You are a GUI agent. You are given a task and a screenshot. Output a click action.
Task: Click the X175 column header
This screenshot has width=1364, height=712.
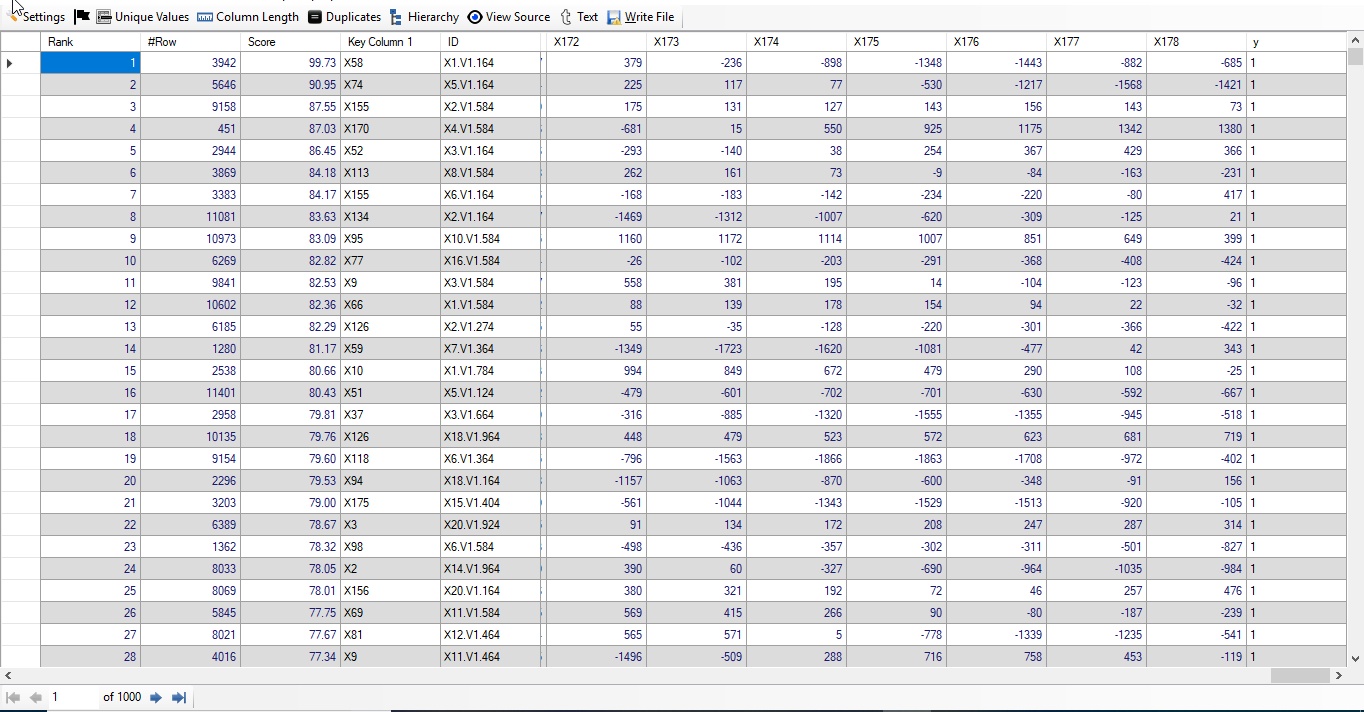(896, 42)
